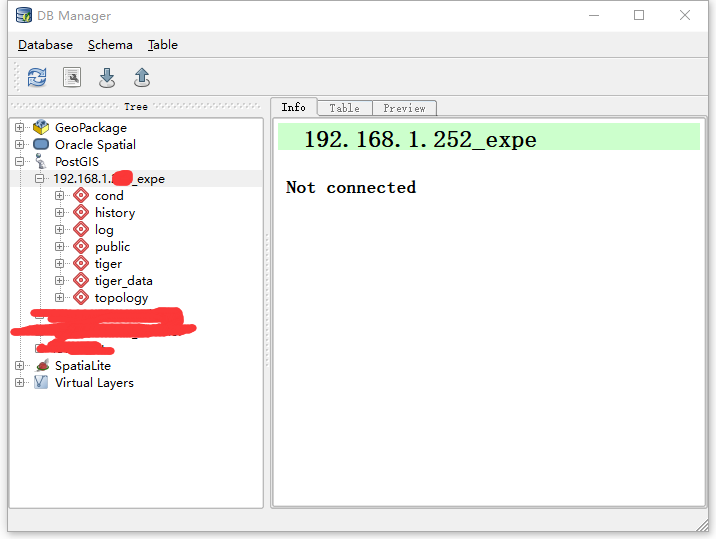Click the toolbar drag handle
This screenshot has height=539, width=716.
(17, 77)
